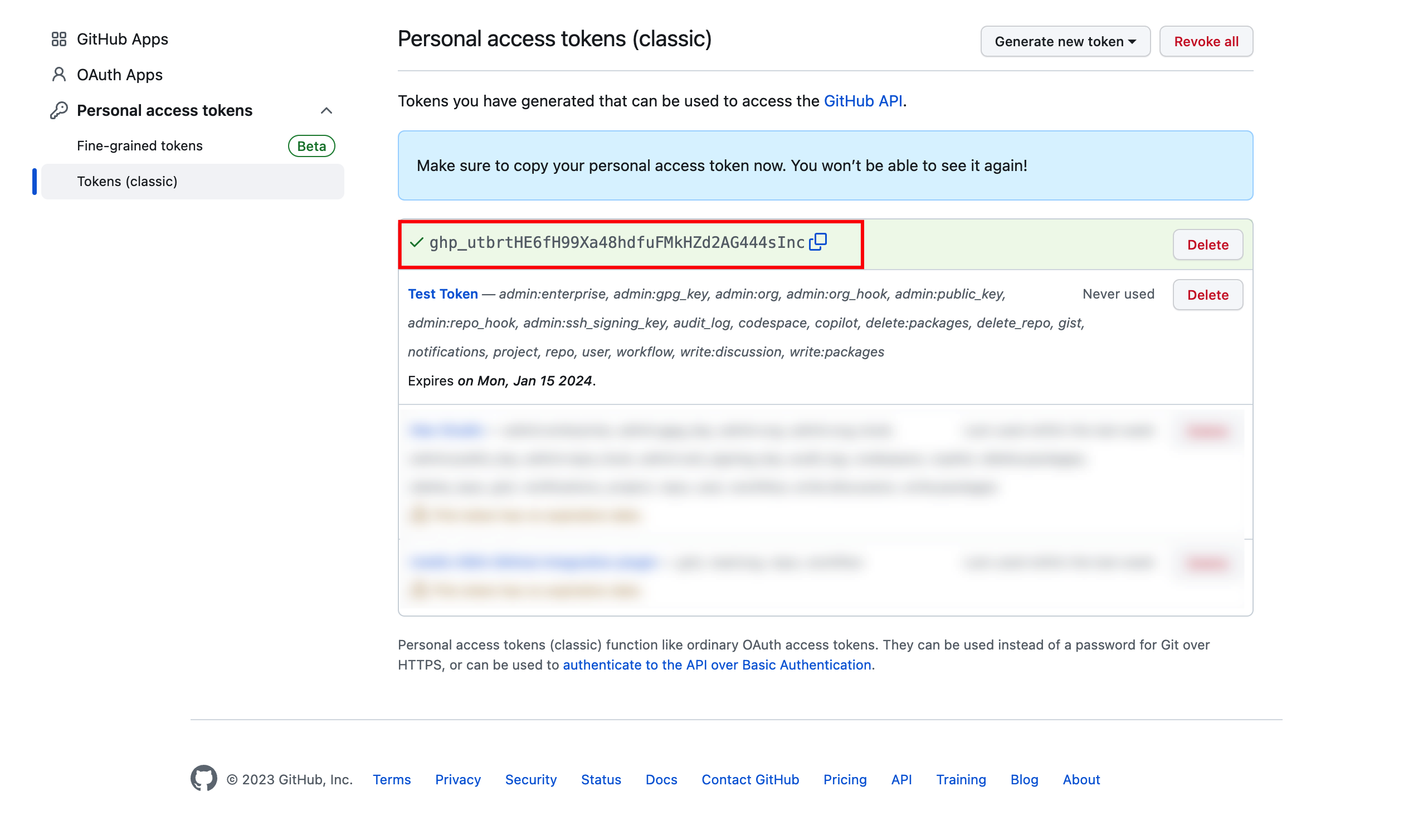The width and height of the screenshot is (1423, 840).
Task: Expand the Generate new token caret arrow
Action: (1133, 41)
